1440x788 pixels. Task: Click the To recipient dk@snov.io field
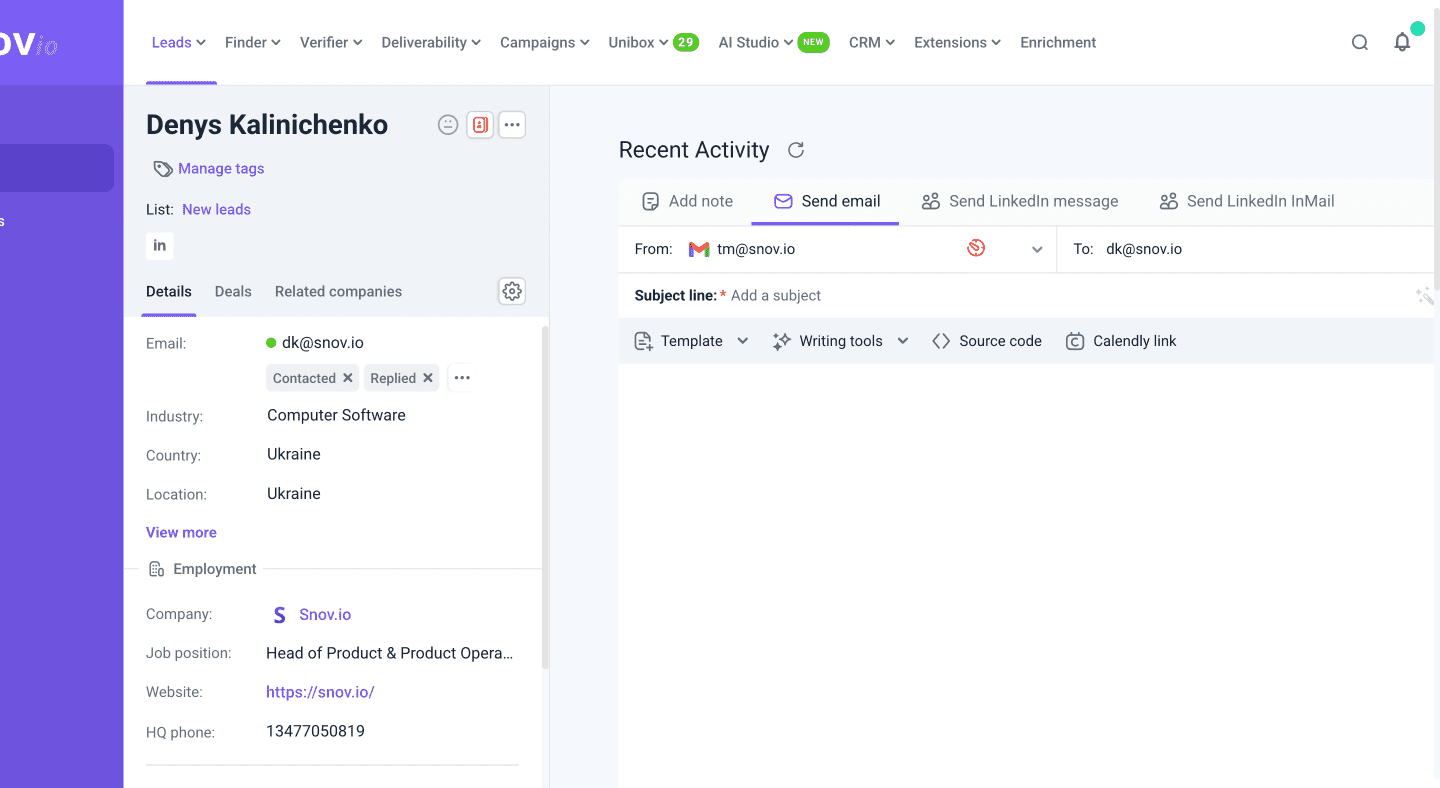(1144, 249)
